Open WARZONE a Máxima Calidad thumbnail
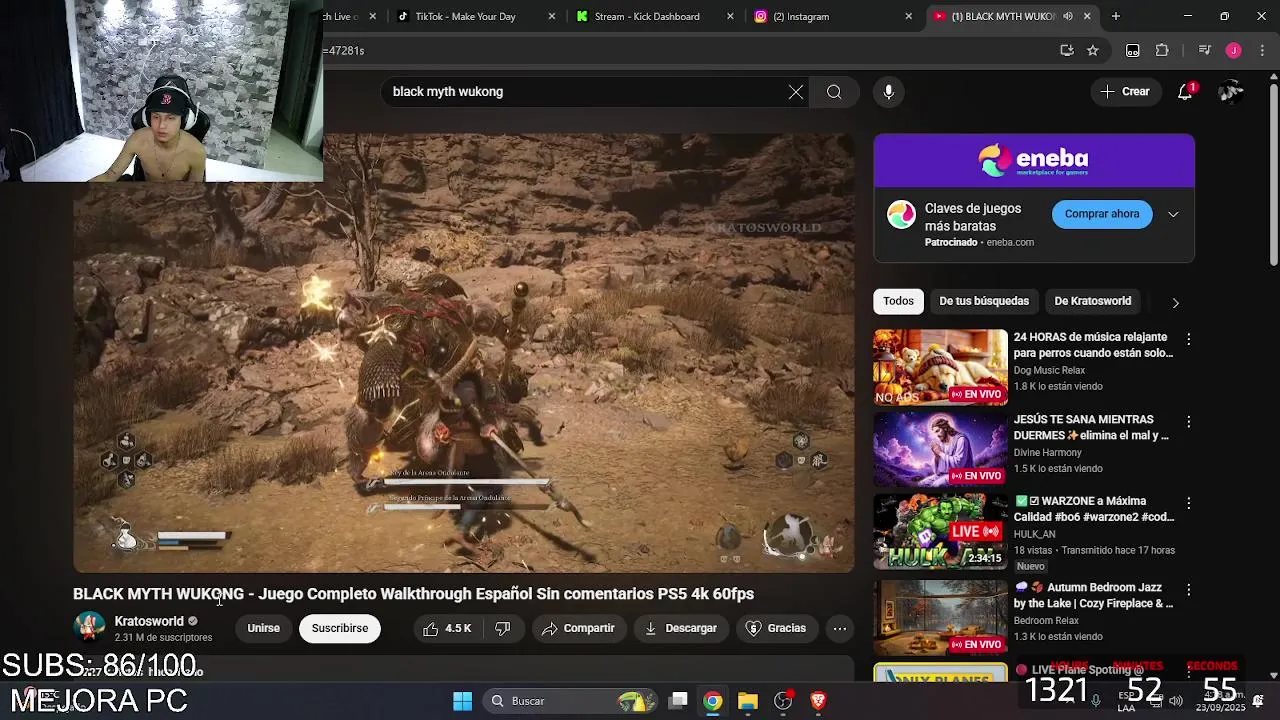The width and height of the screenshot is (1280, 720). pyautogui.click(x=941, y=531)
